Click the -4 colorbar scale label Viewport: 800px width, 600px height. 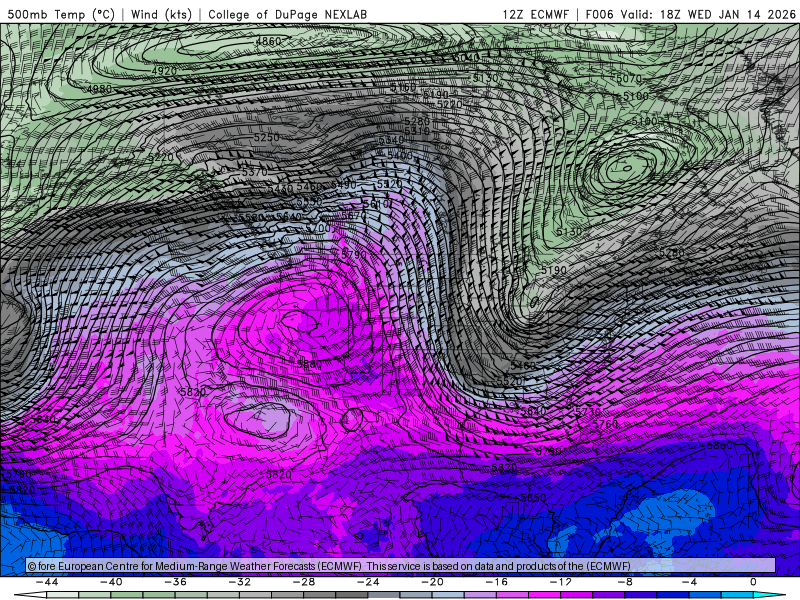(x=689, y=582)
